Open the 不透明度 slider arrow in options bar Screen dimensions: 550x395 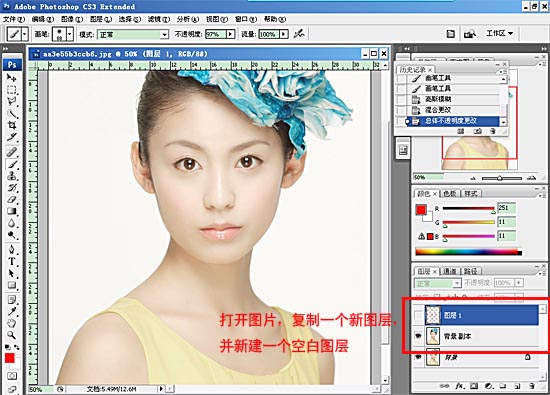pyautogui.click(x=230, y=34)
